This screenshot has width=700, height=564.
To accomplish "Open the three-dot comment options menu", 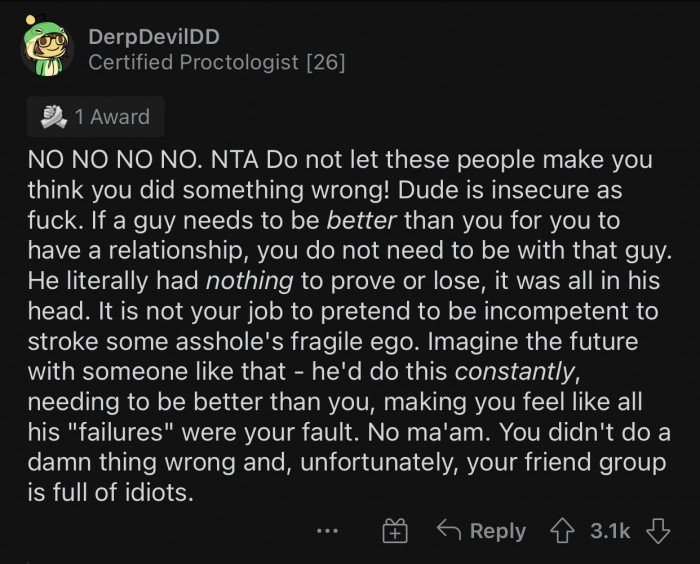I will tap(325, 532).
